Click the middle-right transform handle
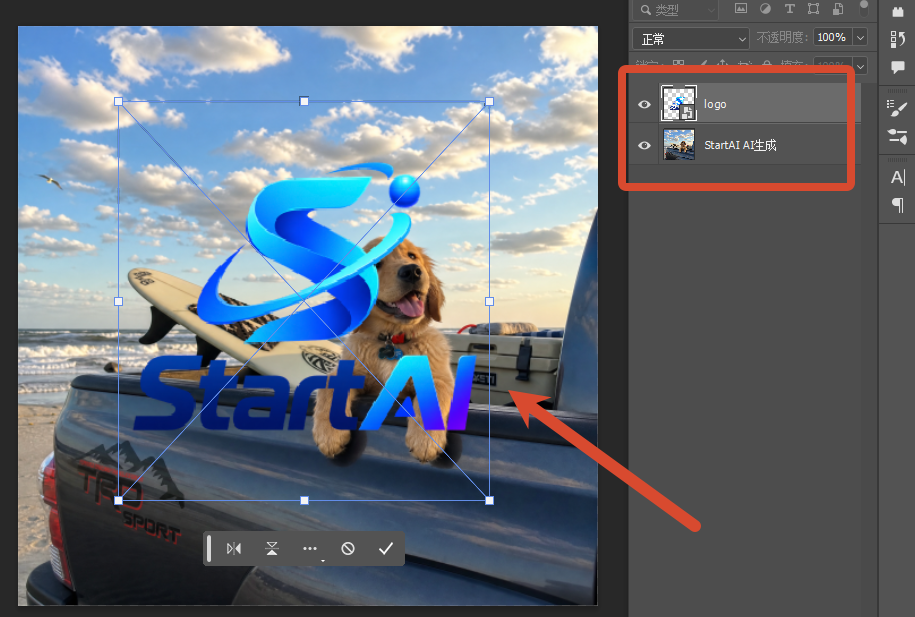Viewport: 915px width, 617px height. [x=490, y=301]
